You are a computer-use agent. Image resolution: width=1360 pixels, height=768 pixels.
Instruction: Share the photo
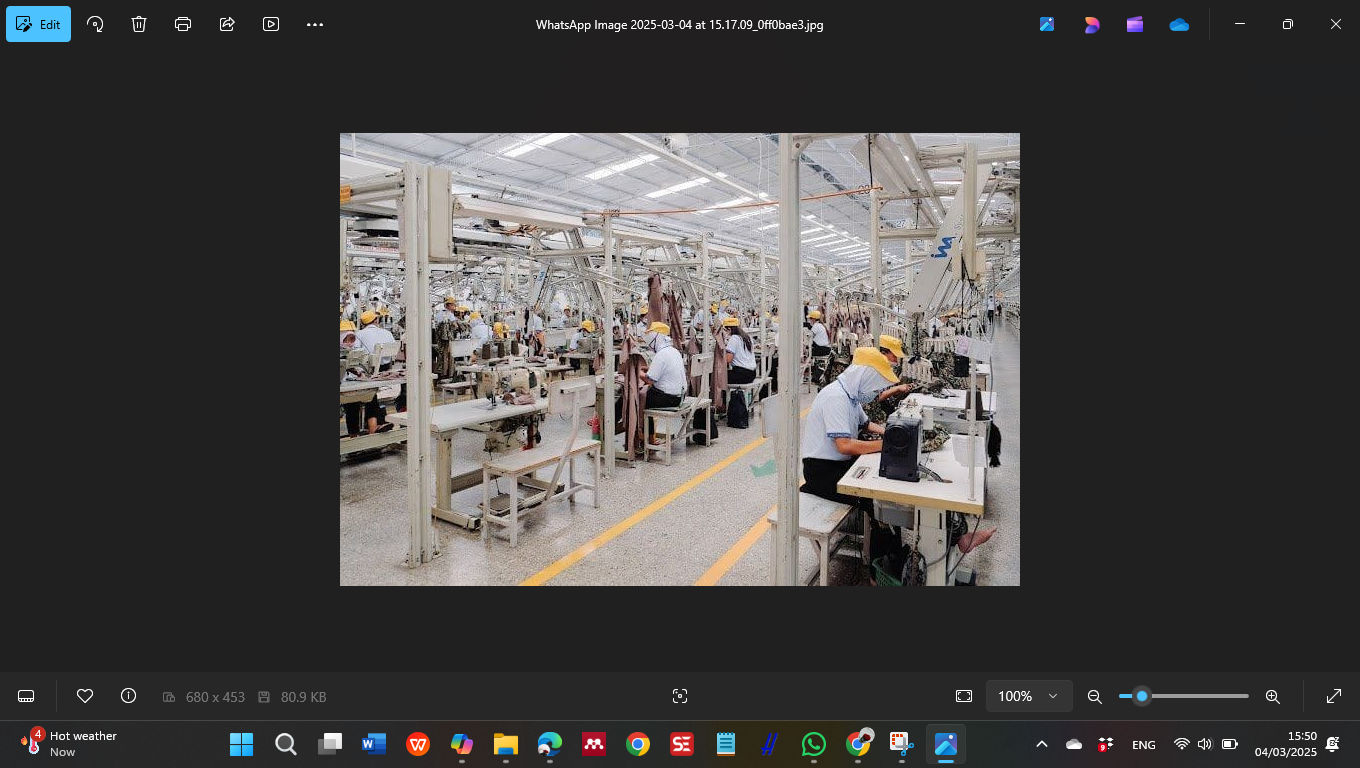[x=227, y=24]
